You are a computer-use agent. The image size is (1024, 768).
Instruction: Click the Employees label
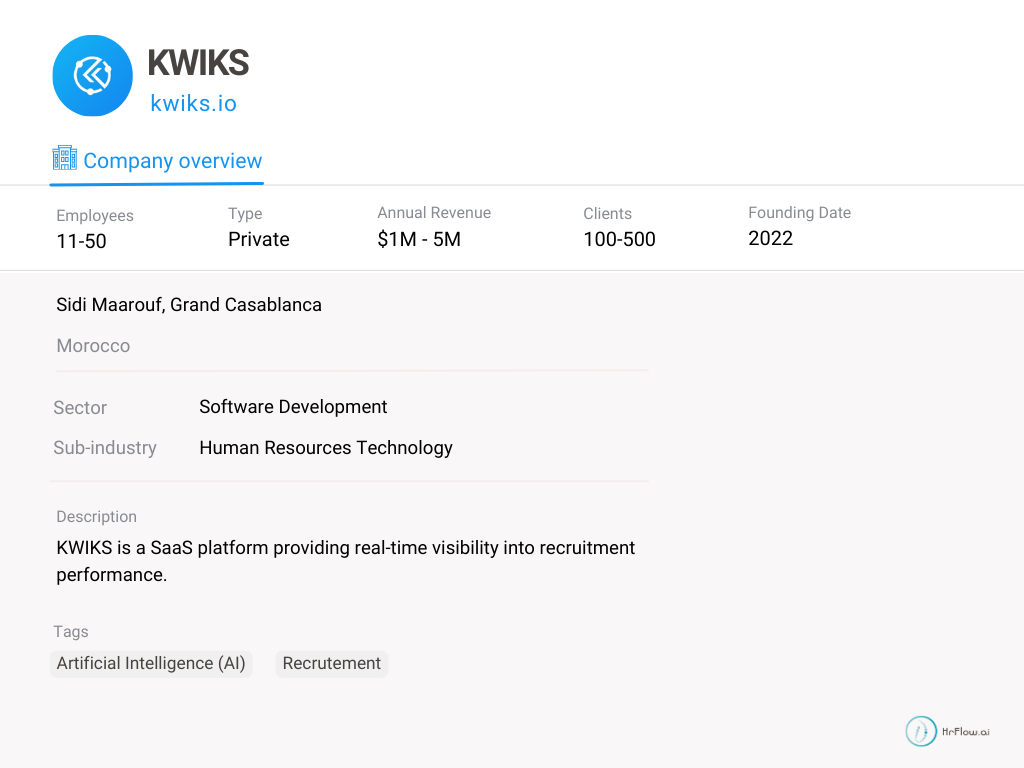95,216
